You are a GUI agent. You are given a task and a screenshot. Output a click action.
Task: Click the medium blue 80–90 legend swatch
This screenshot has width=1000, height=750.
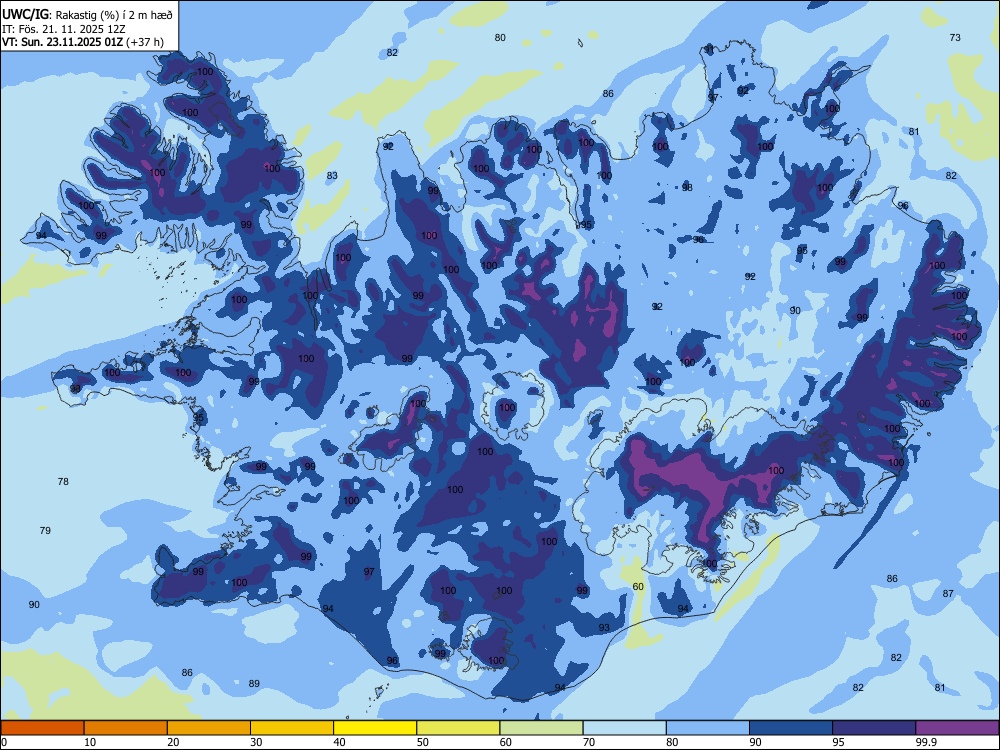point(708,728)
